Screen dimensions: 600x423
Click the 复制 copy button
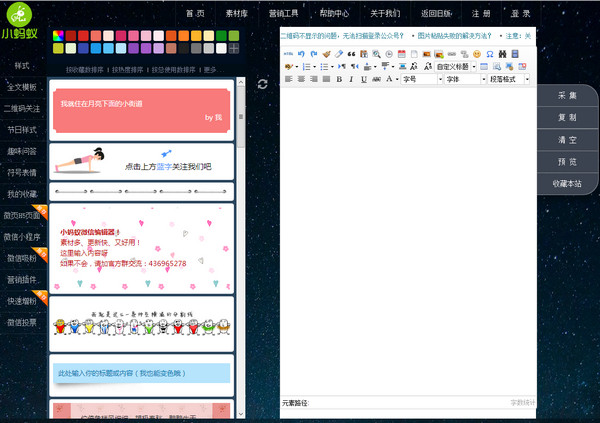coord(567,117)
